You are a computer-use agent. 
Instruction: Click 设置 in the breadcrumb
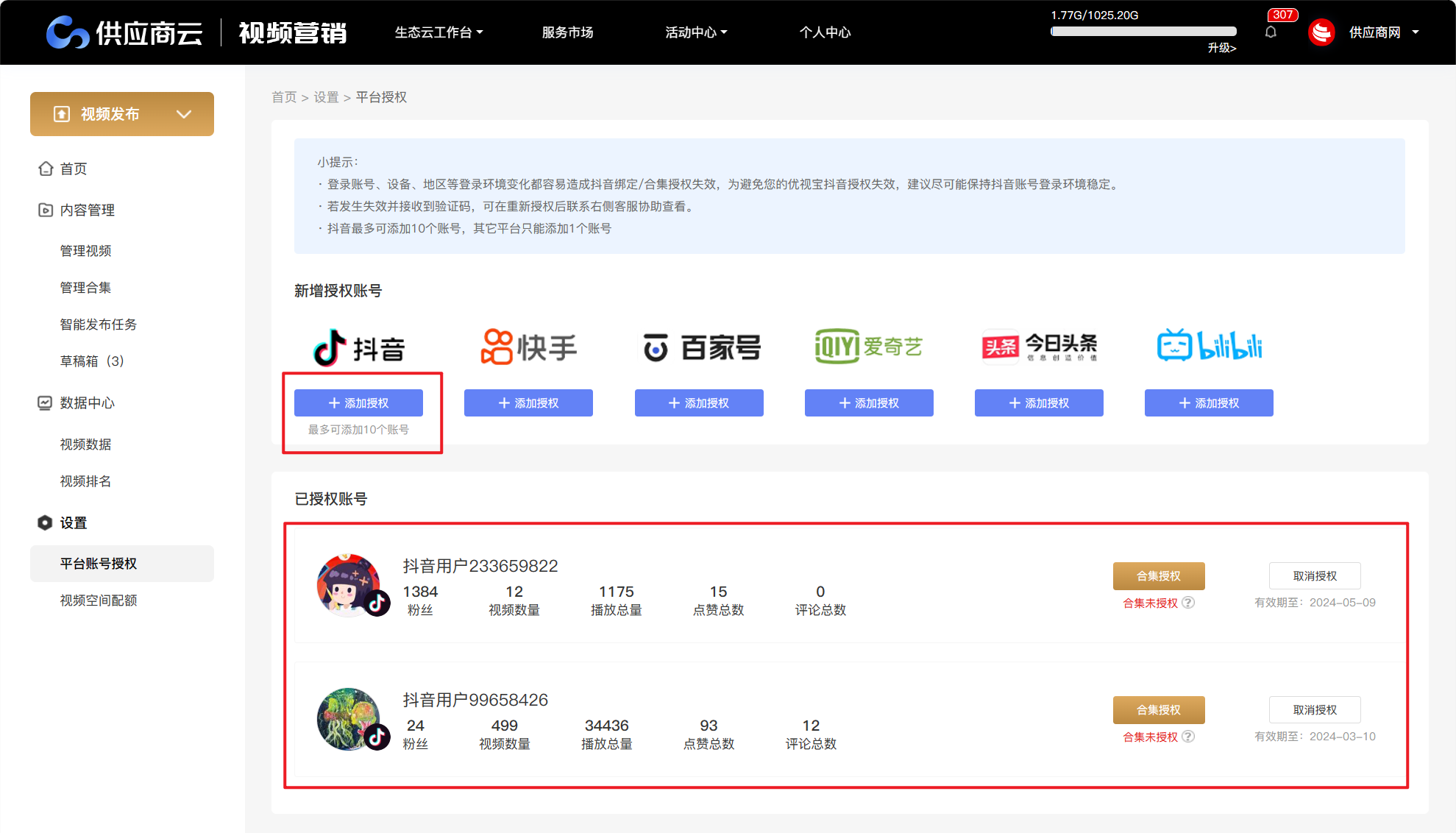click(326, 97)
